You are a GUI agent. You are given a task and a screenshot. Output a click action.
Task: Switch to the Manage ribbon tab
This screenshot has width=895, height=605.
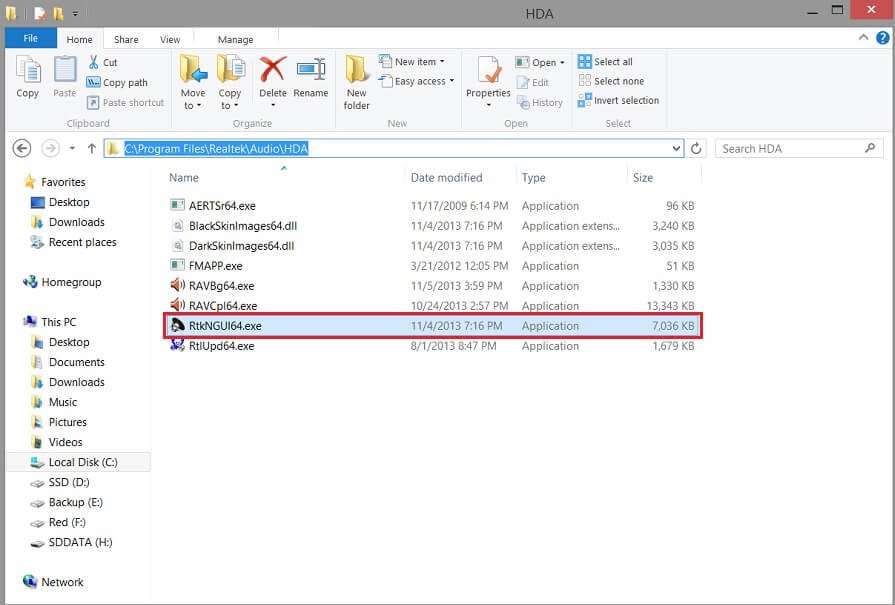[x=235, y=39]
